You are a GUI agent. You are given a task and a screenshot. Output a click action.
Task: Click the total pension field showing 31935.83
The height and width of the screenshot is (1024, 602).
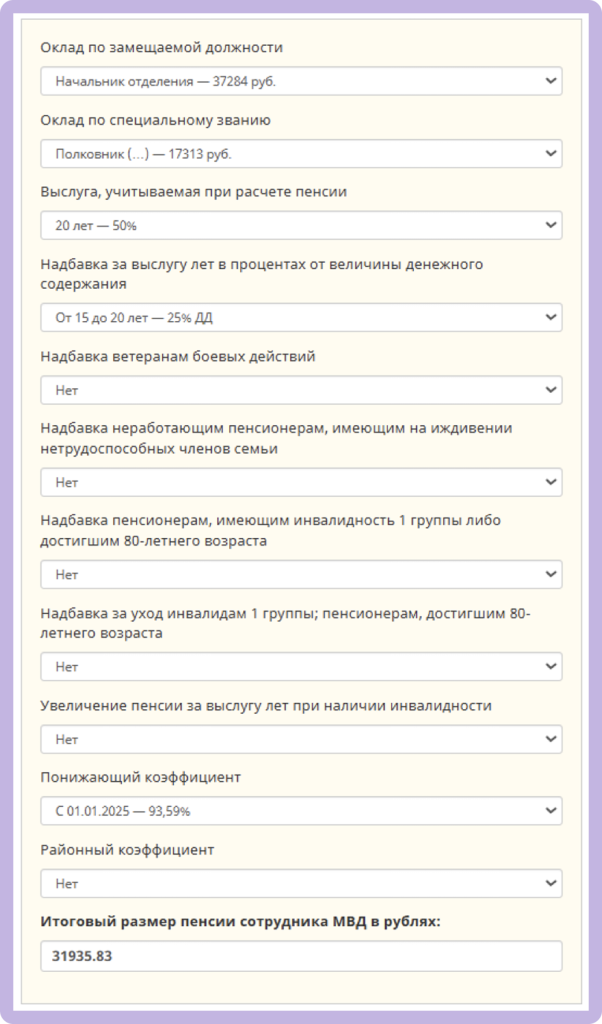pos(300,956)
